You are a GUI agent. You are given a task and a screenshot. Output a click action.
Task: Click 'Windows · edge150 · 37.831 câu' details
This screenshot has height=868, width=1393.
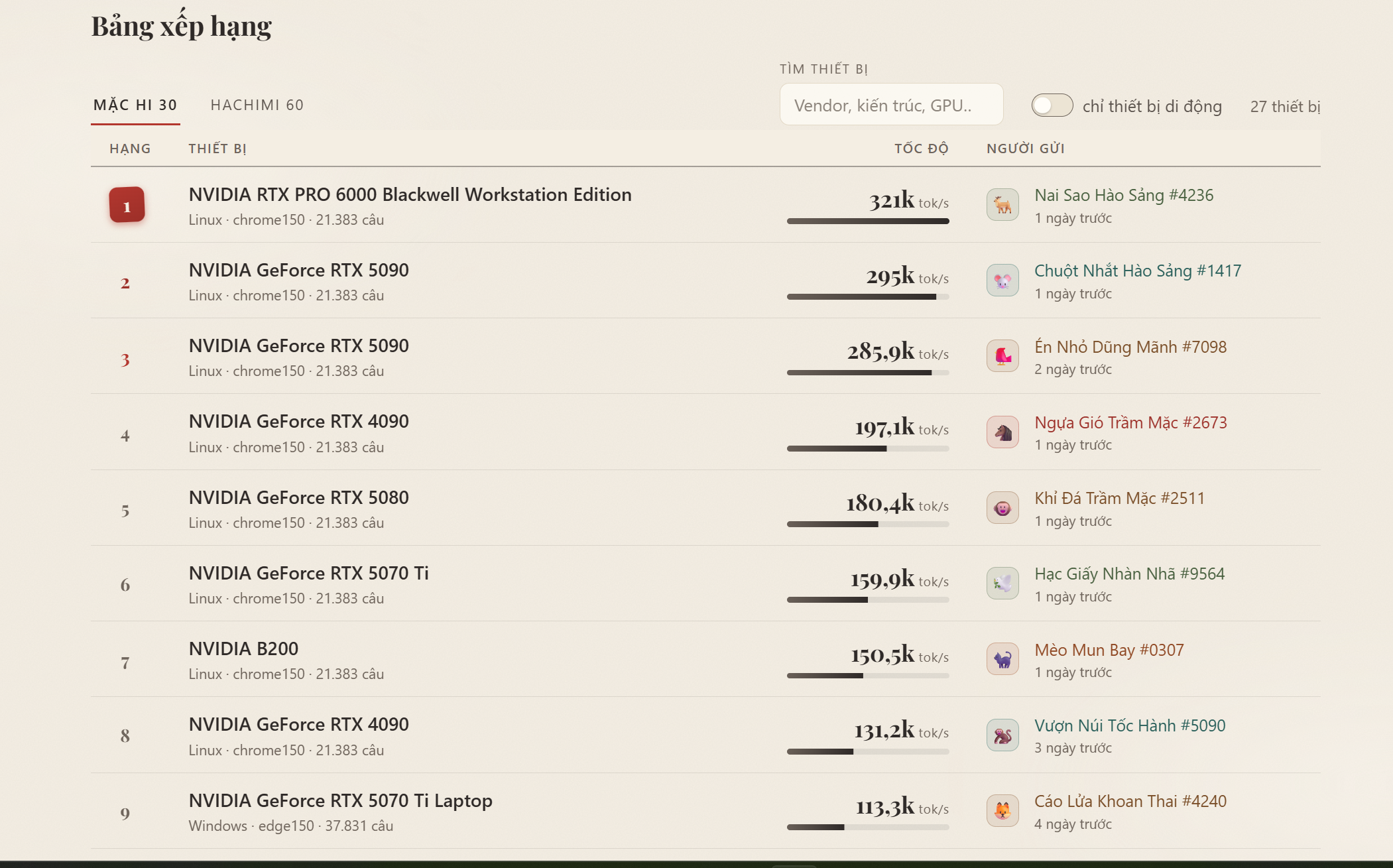pos(290,826)
